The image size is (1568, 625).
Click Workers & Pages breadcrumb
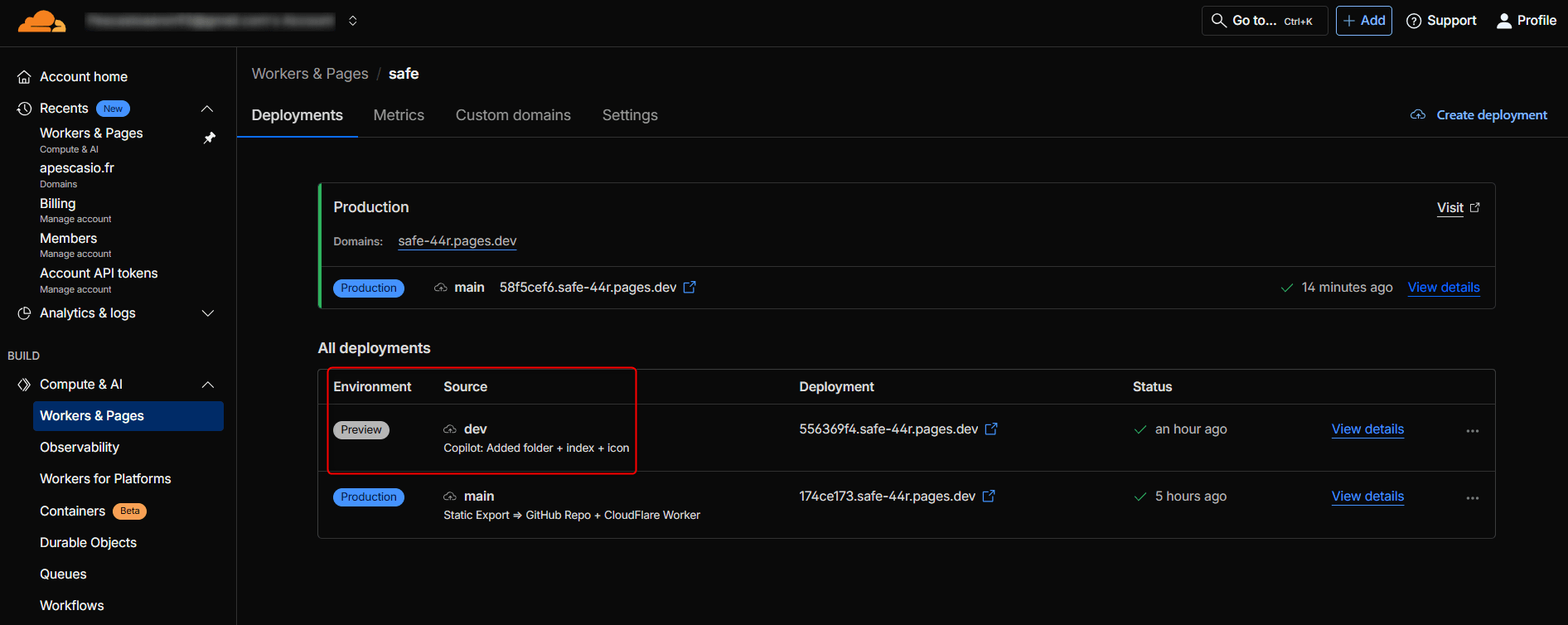tap(310, 74)
